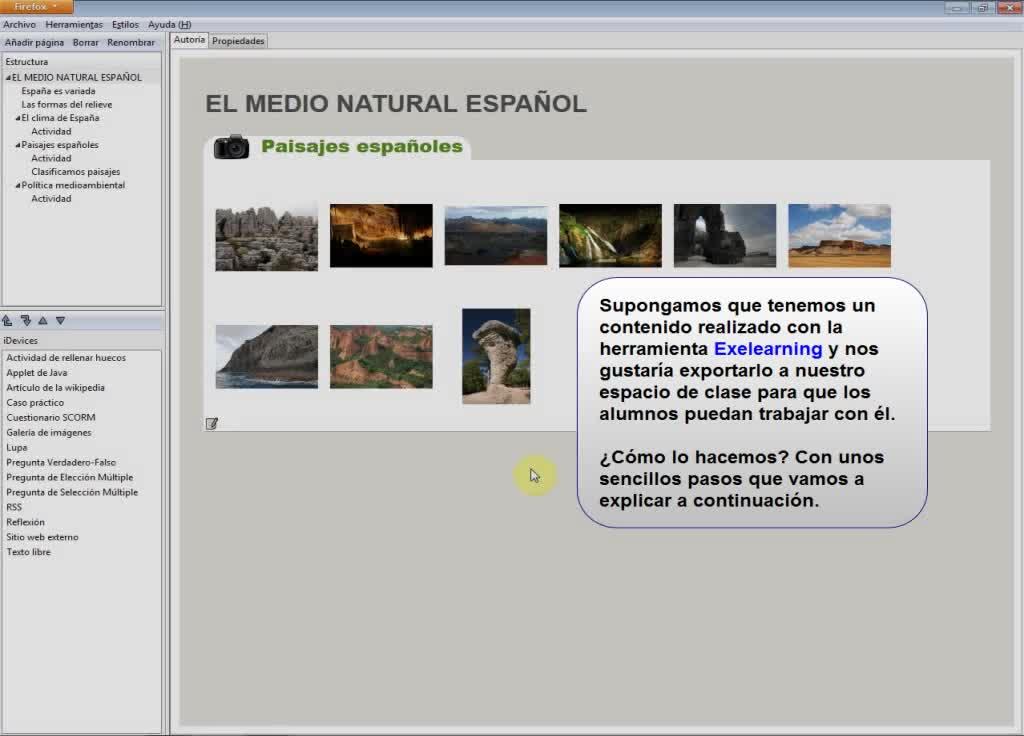The image size is (1024, 736).
Task: Click the camera icon beside Paisajes españoles
Action: pyautogui.click(x=231, y=147)
